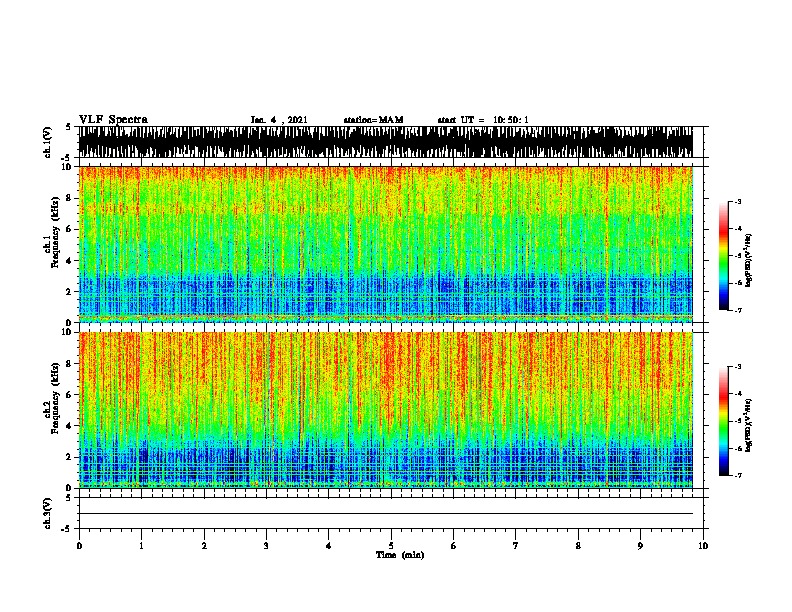This screenshot has height=612, width=792.
Task: Click the ch.2 "Frequency (kHz)" axis label
Action: [55, 398]
